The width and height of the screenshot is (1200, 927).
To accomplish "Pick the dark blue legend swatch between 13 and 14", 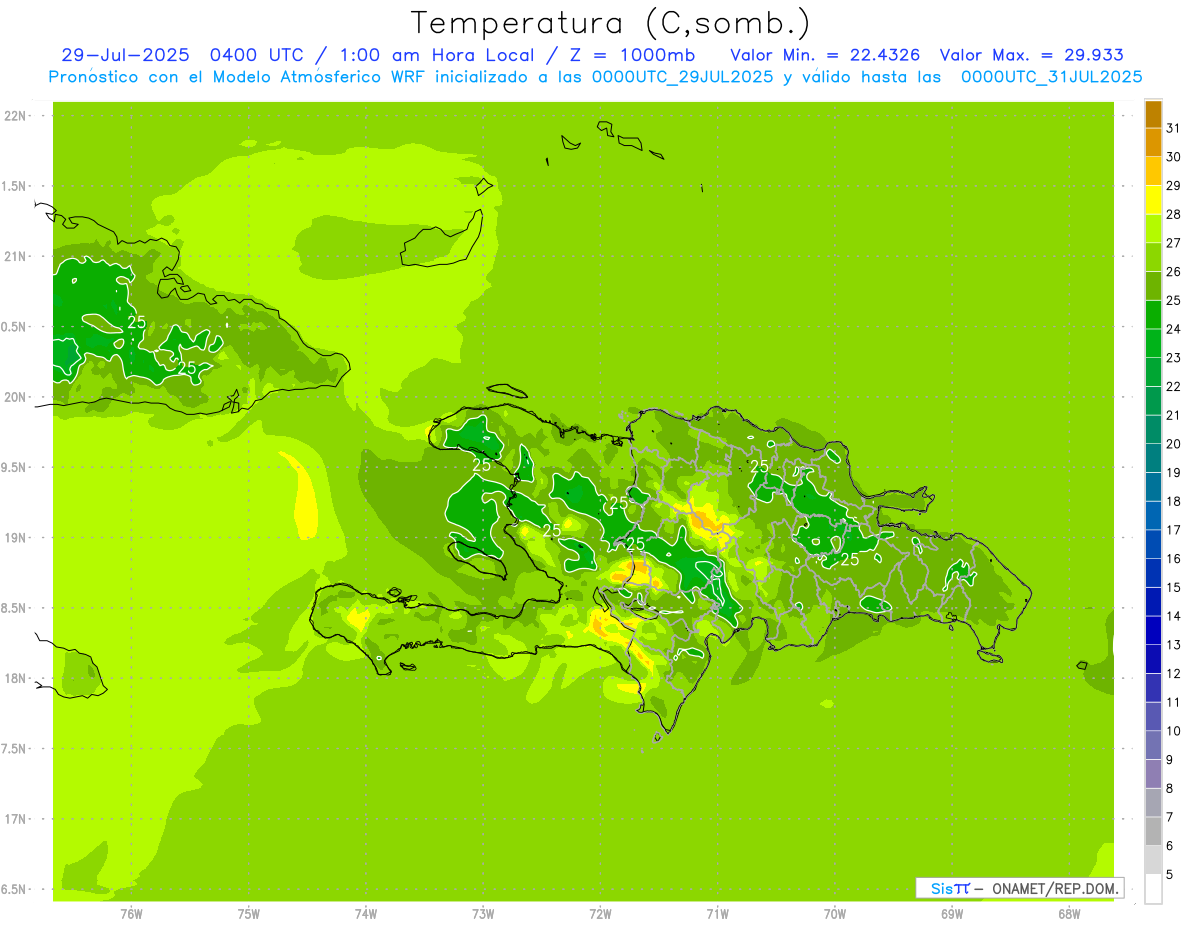I will [x=1153, y=630].
